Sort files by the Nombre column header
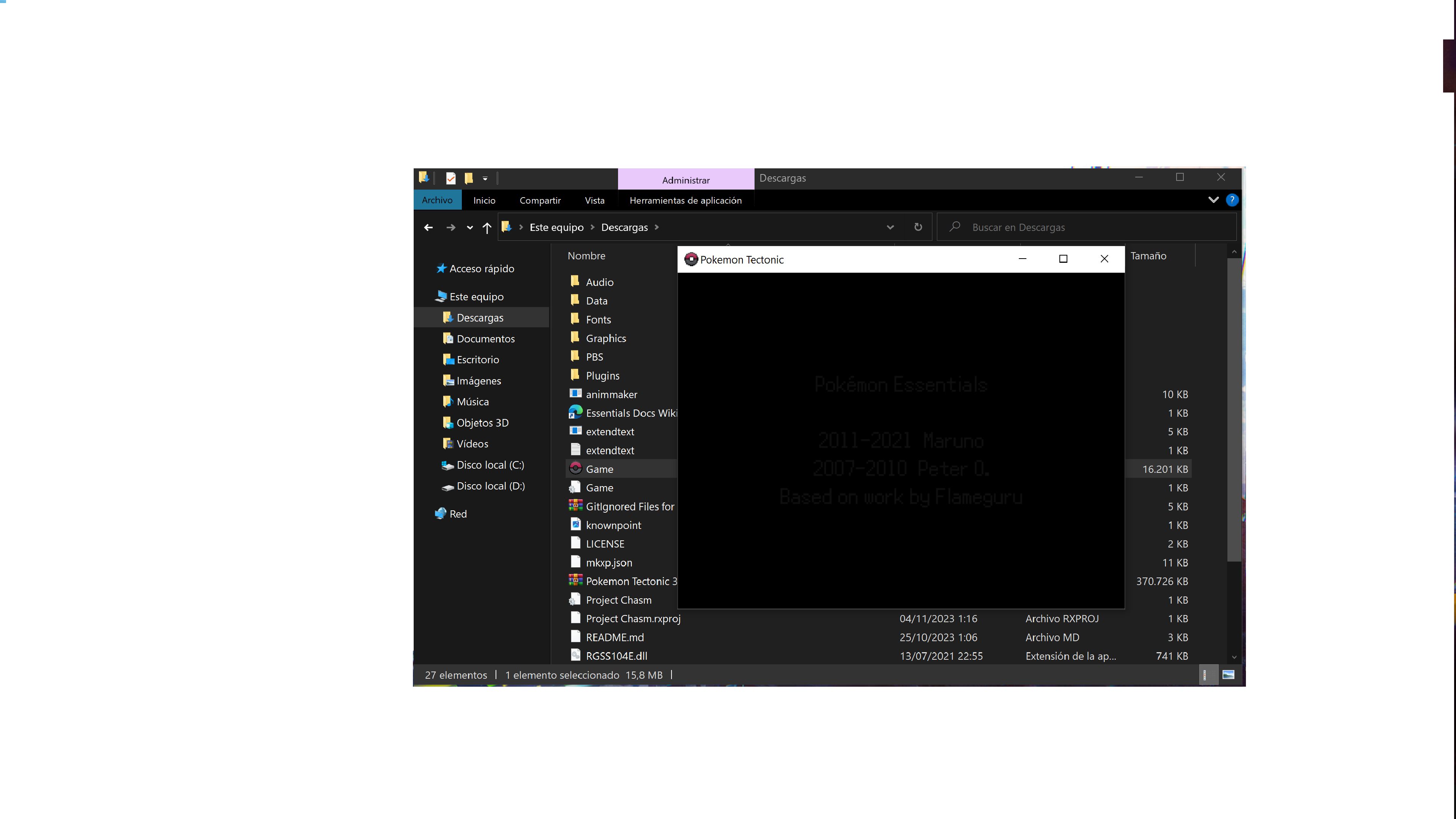The image size is (1456, 819). 586,256
